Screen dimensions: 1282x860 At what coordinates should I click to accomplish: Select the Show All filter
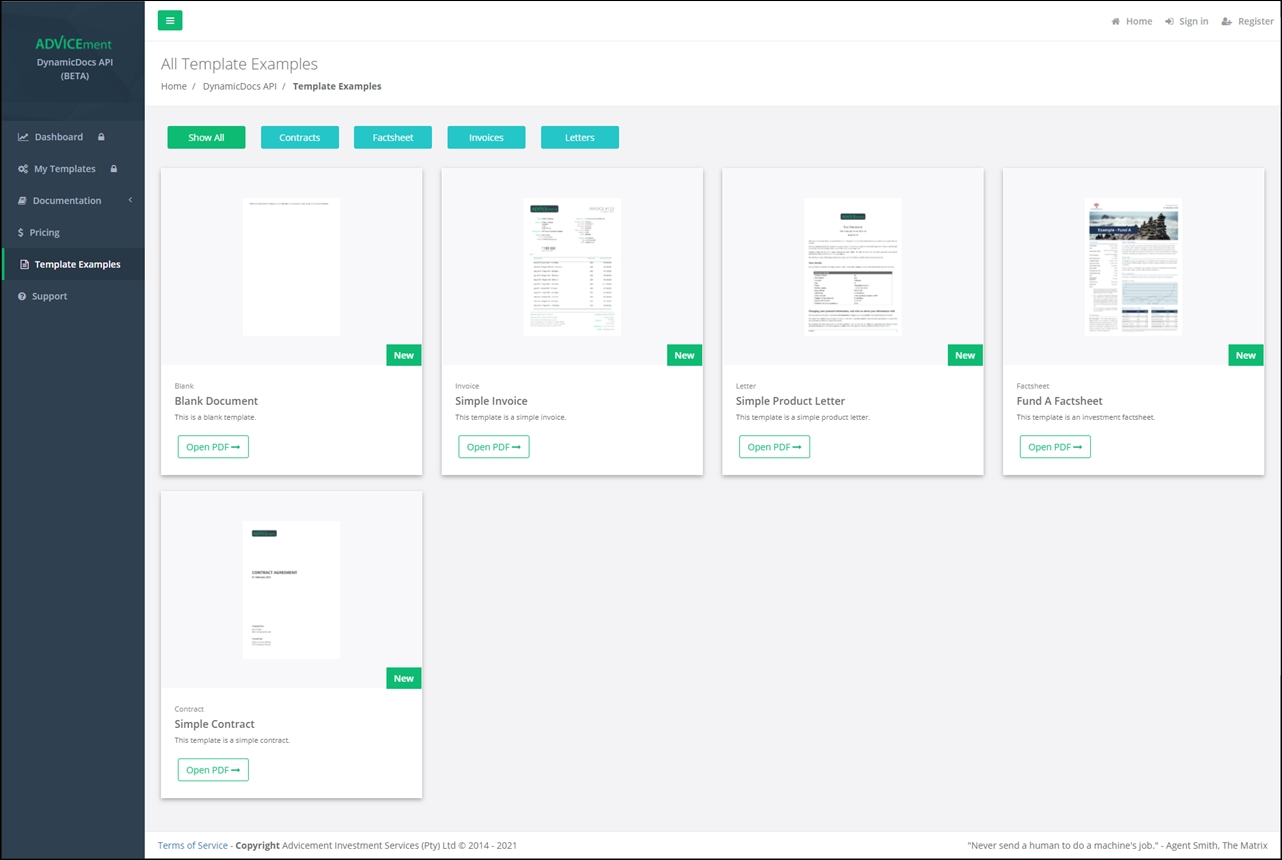click(206, 137)
